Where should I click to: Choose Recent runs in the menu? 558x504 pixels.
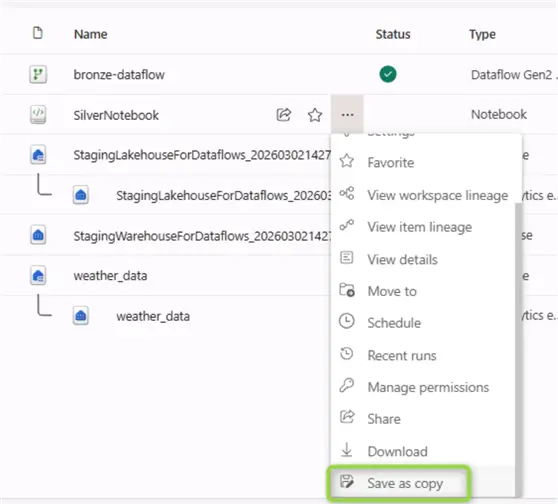click(423, 355)
